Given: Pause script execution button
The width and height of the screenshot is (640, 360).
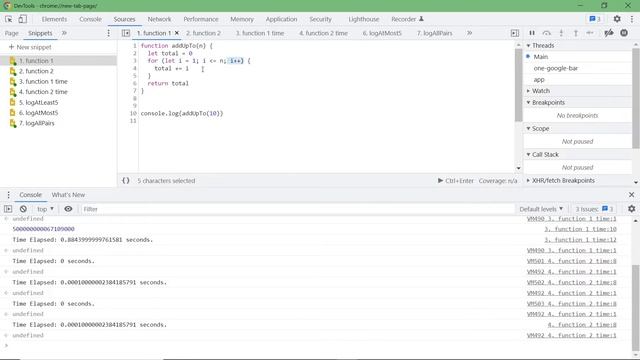Looking at the screenshot, I should pyautogui.click(x=532, y=33).
